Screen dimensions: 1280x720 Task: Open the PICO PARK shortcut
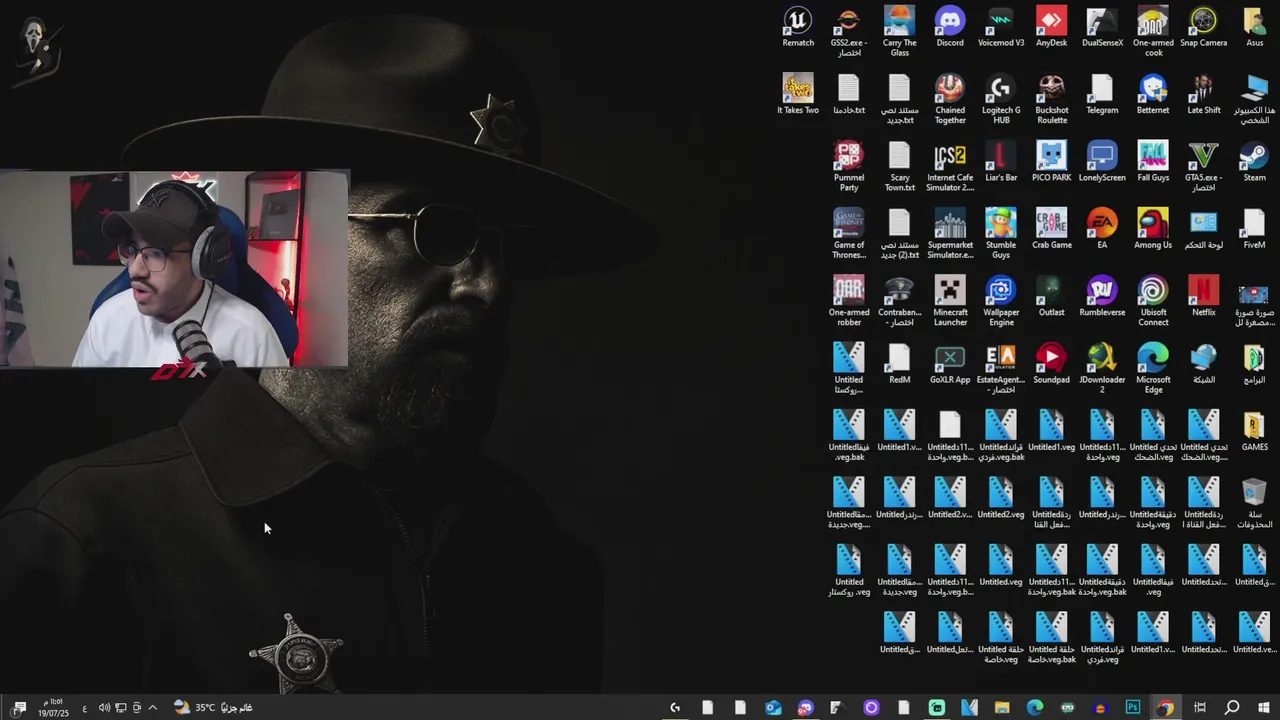point(1051,161)
